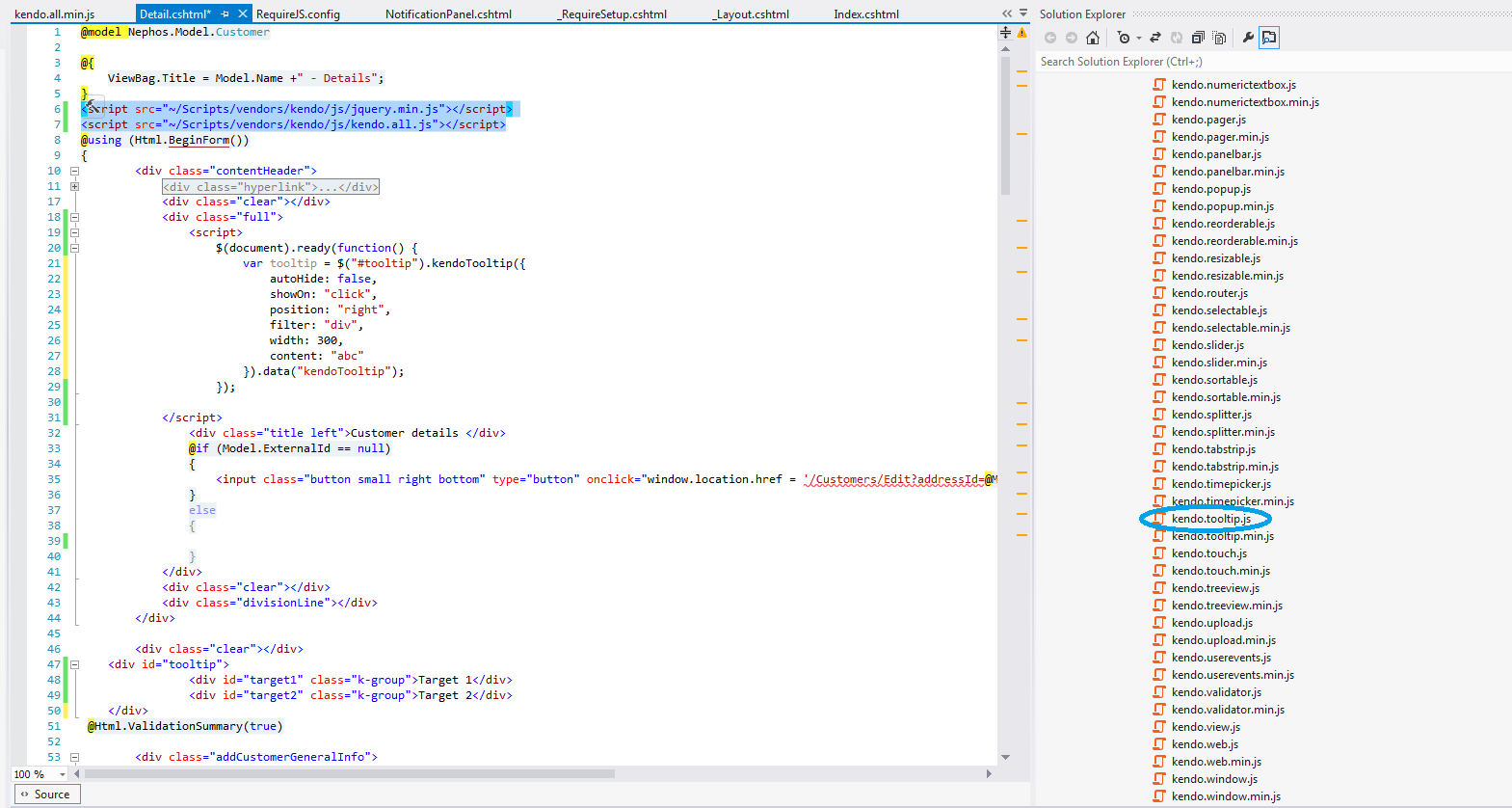Image resolution: width=1512 pixels, height=808 pixels.
Task: Select kendo.tooltip.js in Solution Explorer
Action: pos(1210,519)
